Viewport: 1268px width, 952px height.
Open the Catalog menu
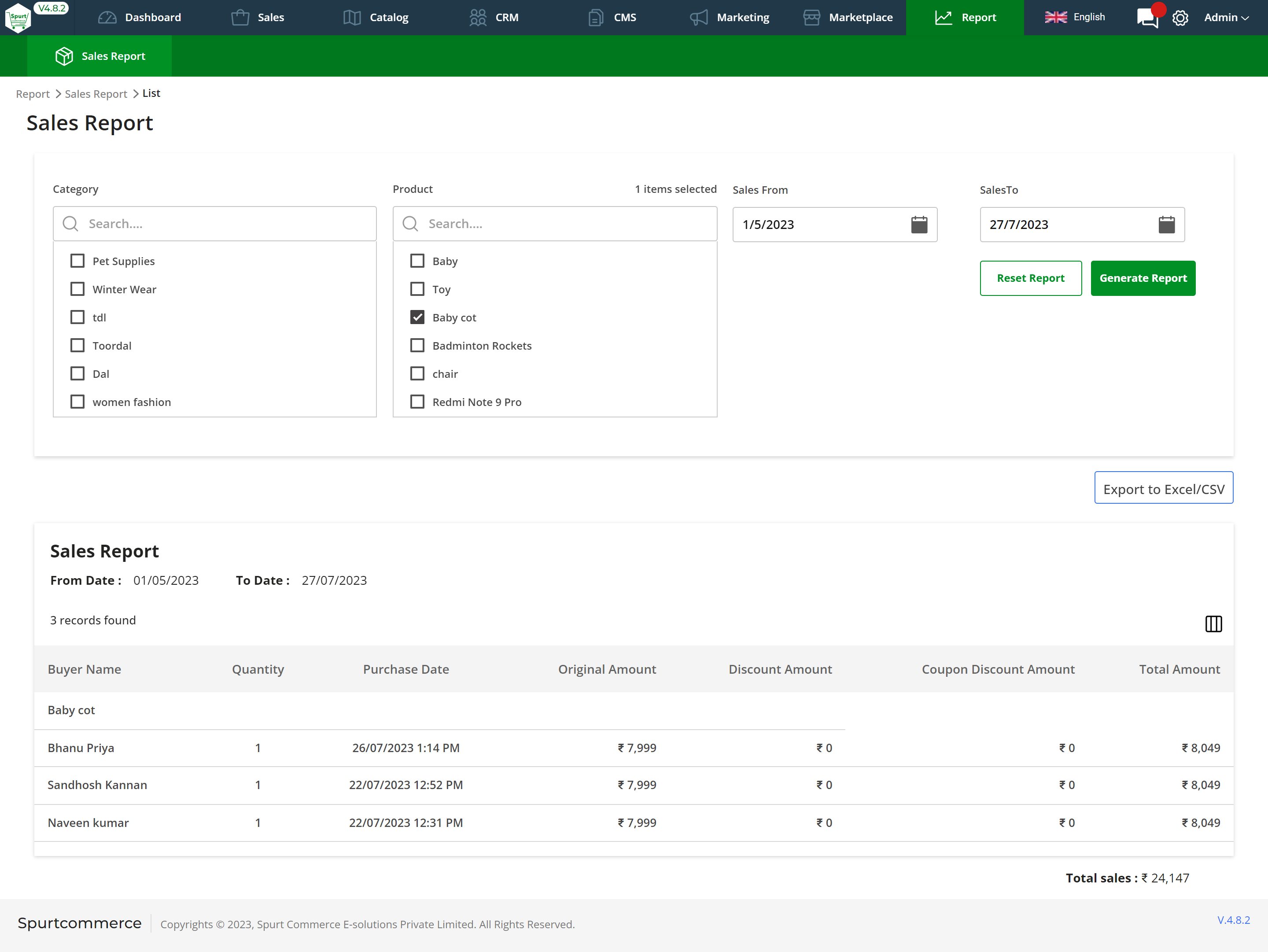click(x=376, y=18)
